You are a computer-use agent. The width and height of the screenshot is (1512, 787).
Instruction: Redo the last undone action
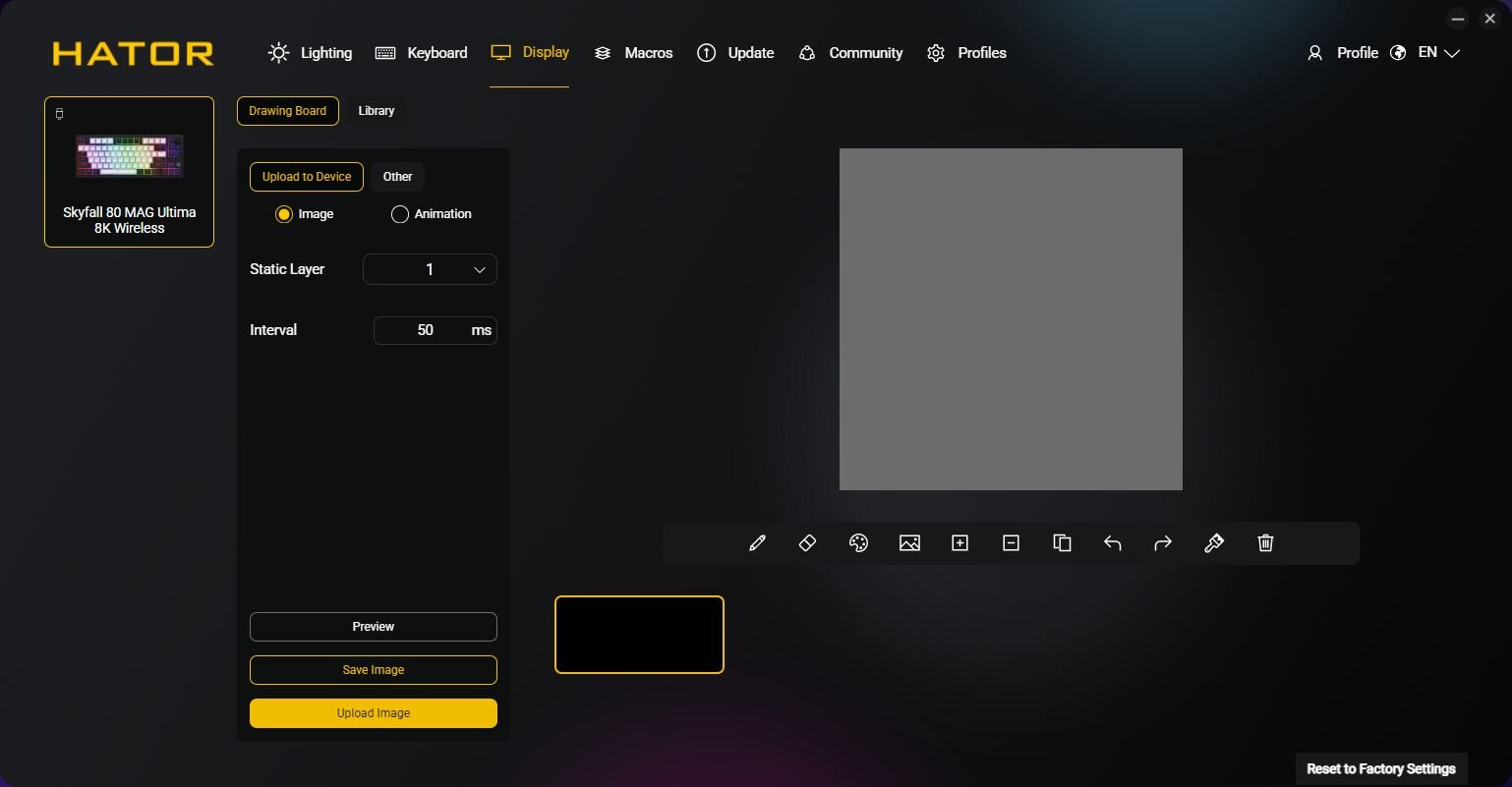pos(1163,543)
